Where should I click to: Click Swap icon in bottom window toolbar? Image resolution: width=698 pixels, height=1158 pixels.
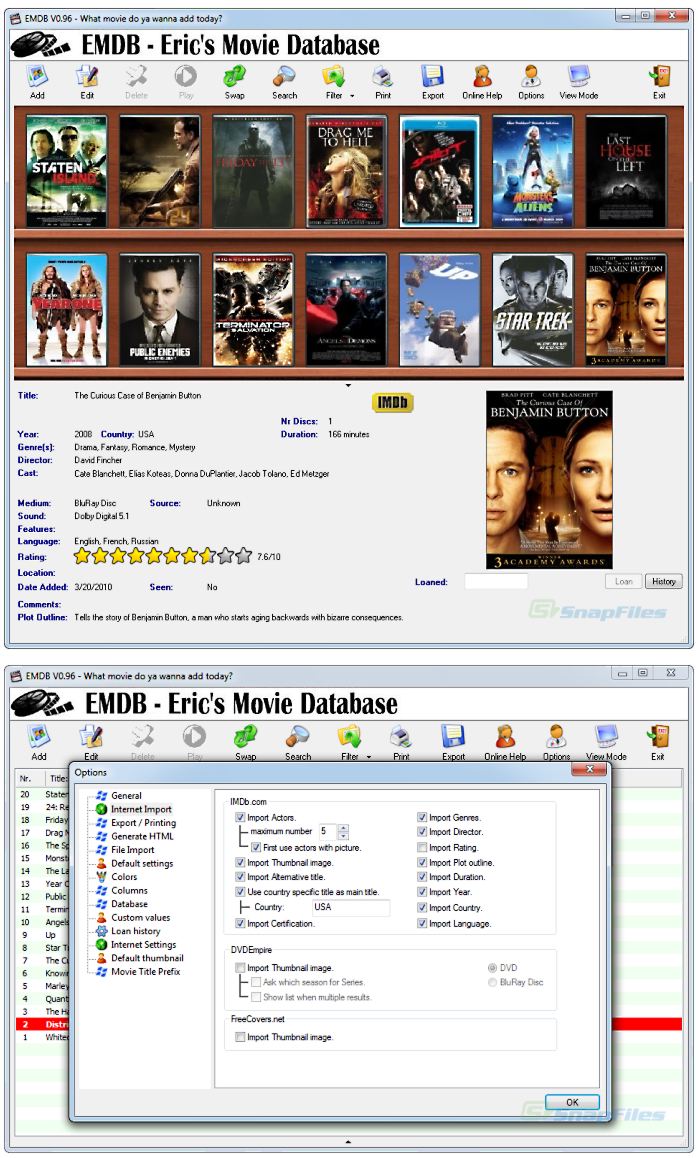tap(245, 742)
